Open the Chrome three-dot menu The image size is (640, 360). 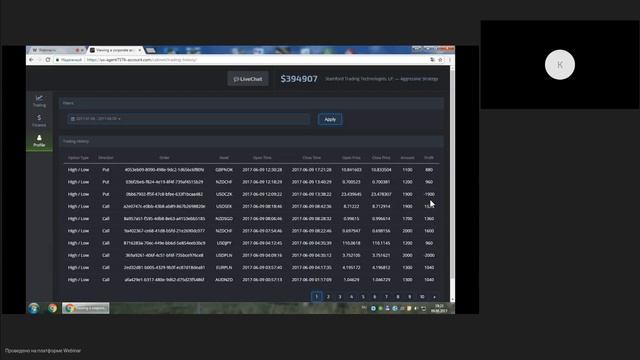[449, 60]
